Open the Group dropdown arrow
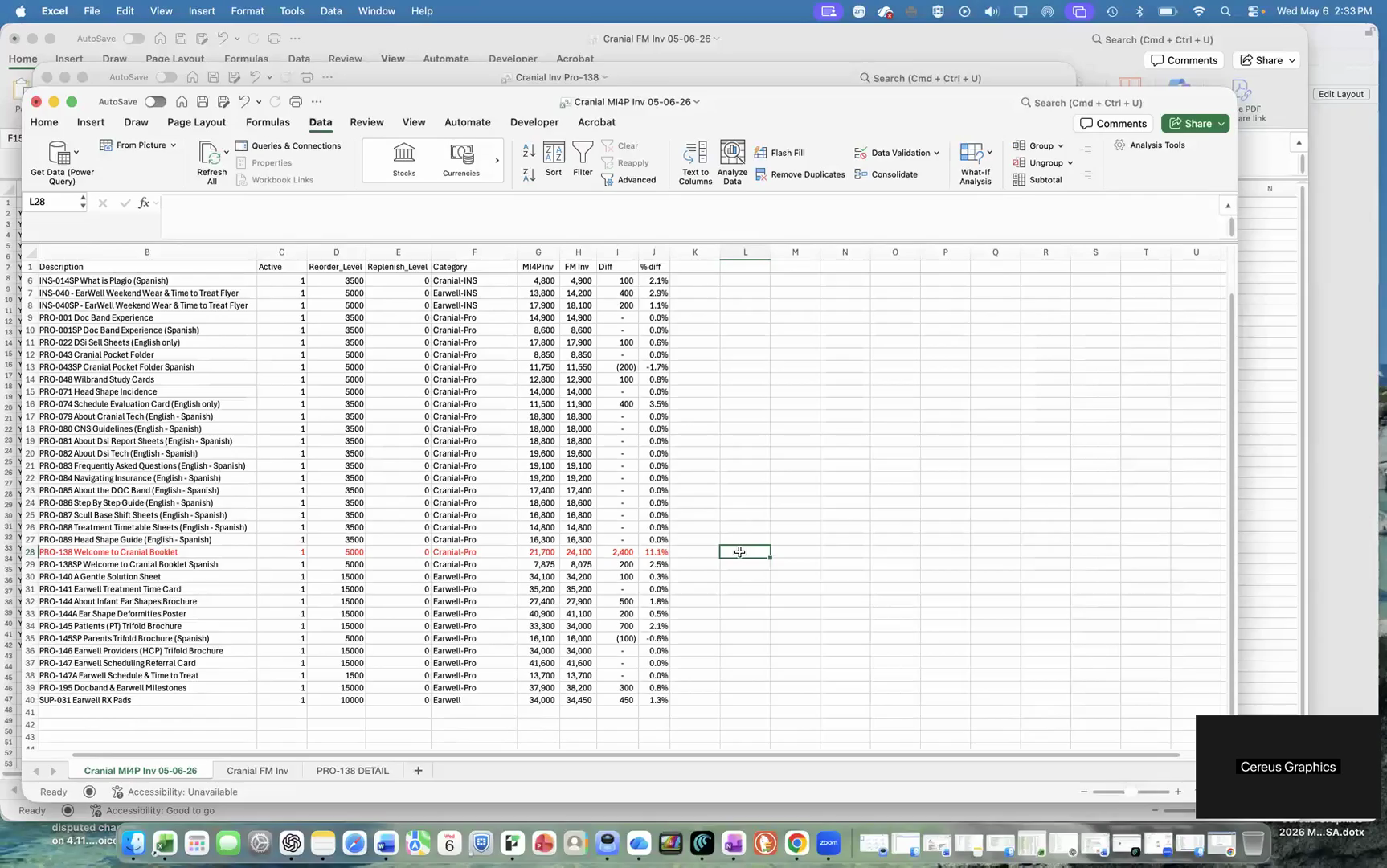 click(x=1061, y=146)
